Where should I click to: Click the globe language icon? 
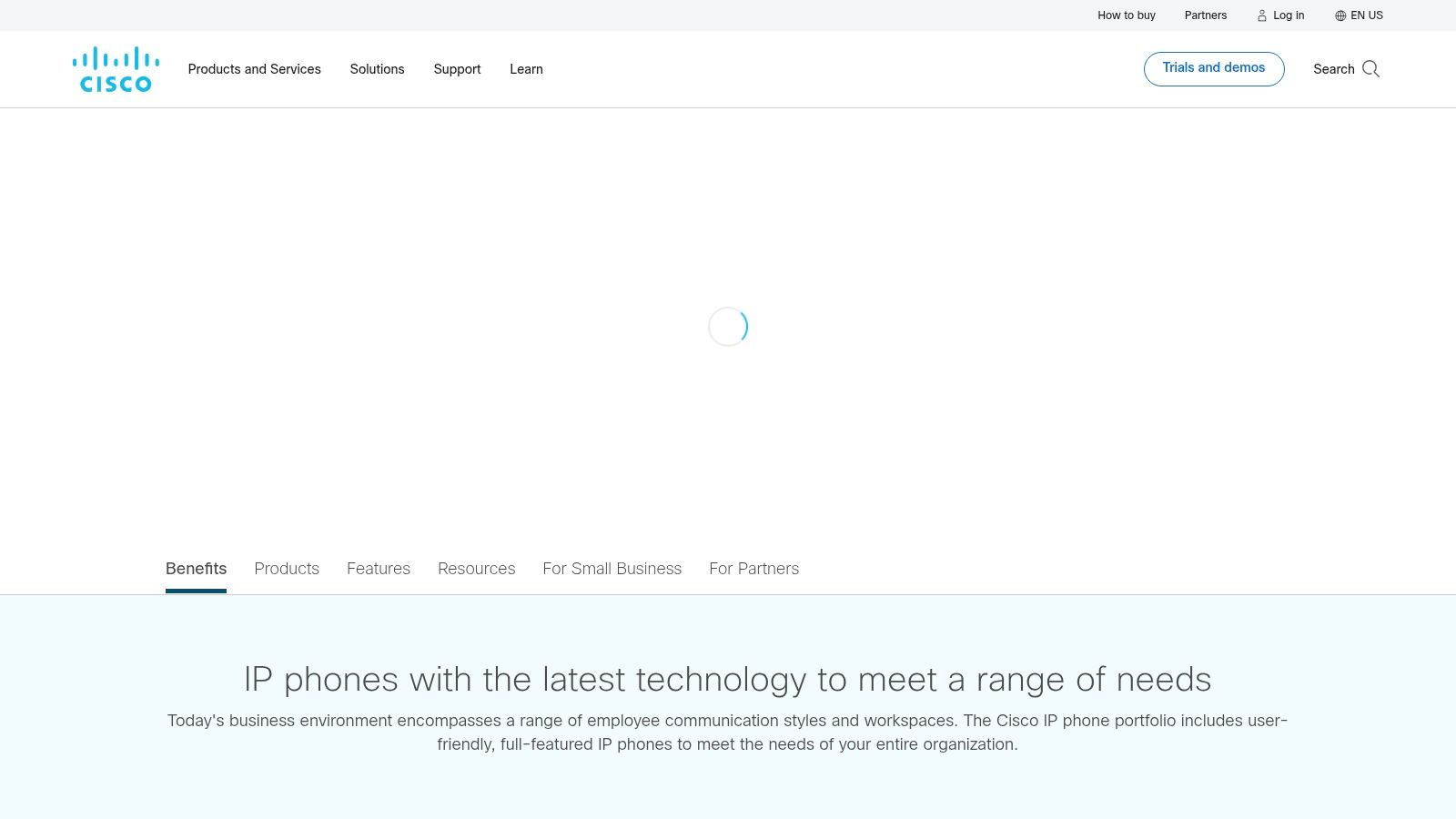click(1340, 15)
